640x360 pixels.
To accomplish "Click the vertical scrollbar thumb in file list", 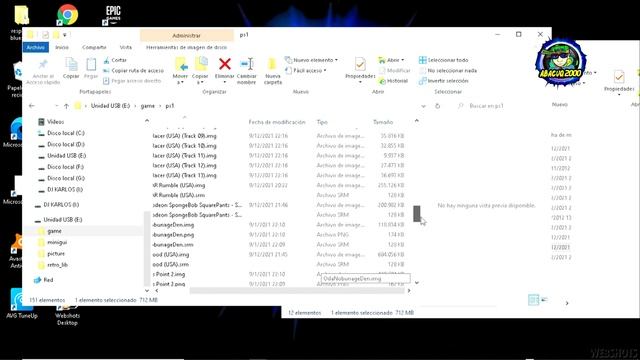I will click(x=417, y=214).
